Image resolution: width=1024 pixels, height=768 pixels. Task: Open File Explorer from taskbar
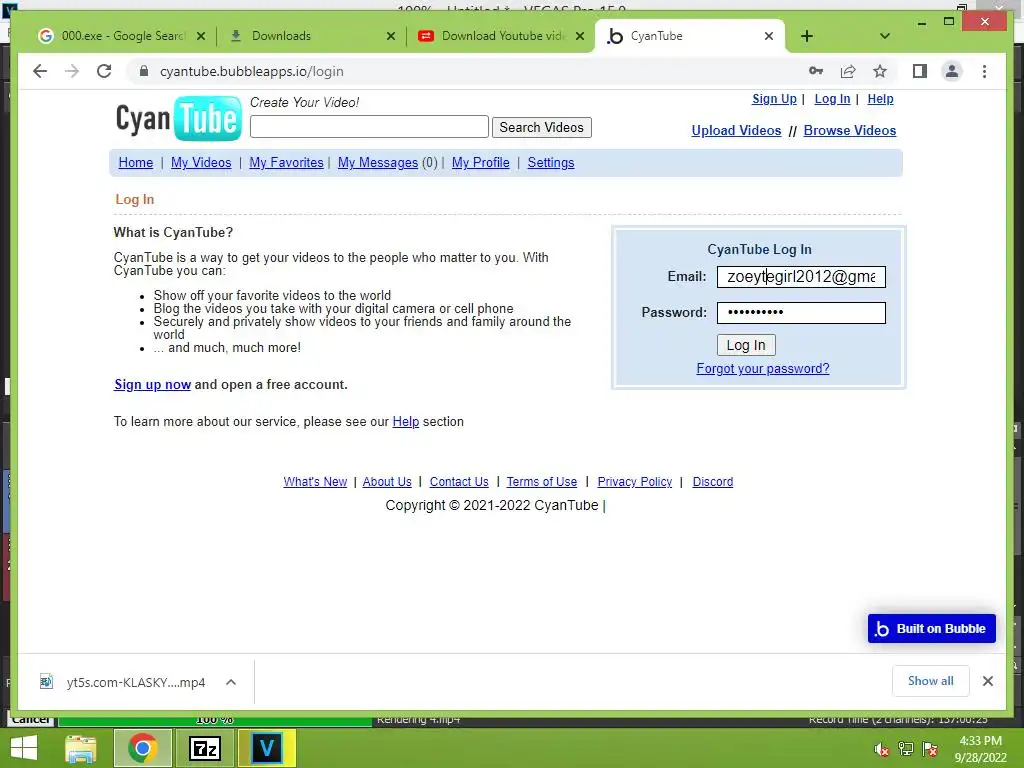pos(81,748)
